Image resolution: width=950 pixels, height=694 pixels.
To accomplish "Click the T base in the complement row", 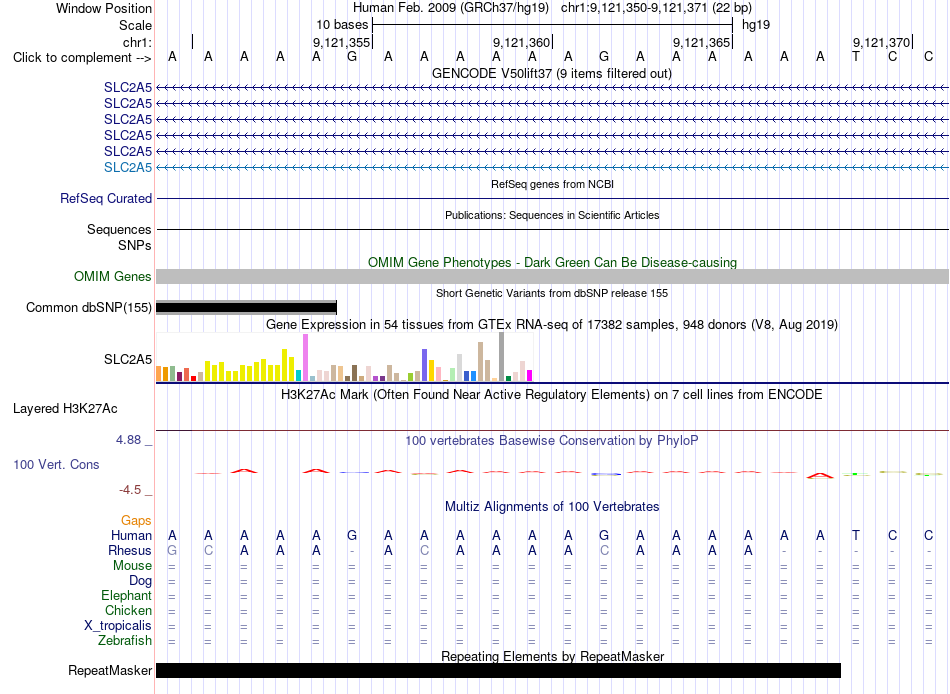I will click(855, 56).
